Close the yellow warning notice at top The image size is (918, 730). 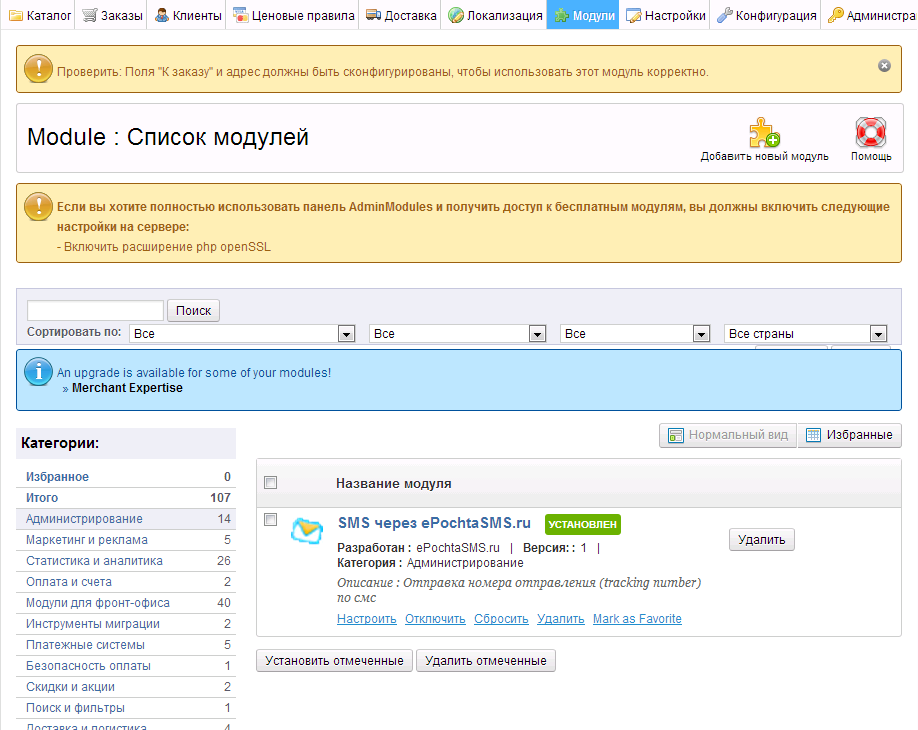[884, 65]
